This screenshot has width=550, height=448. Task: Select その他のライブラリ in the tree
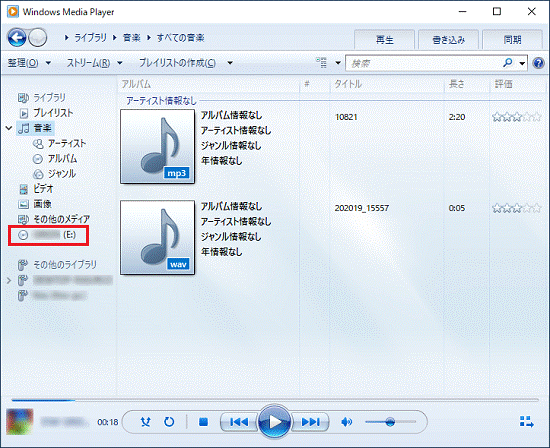65,265
